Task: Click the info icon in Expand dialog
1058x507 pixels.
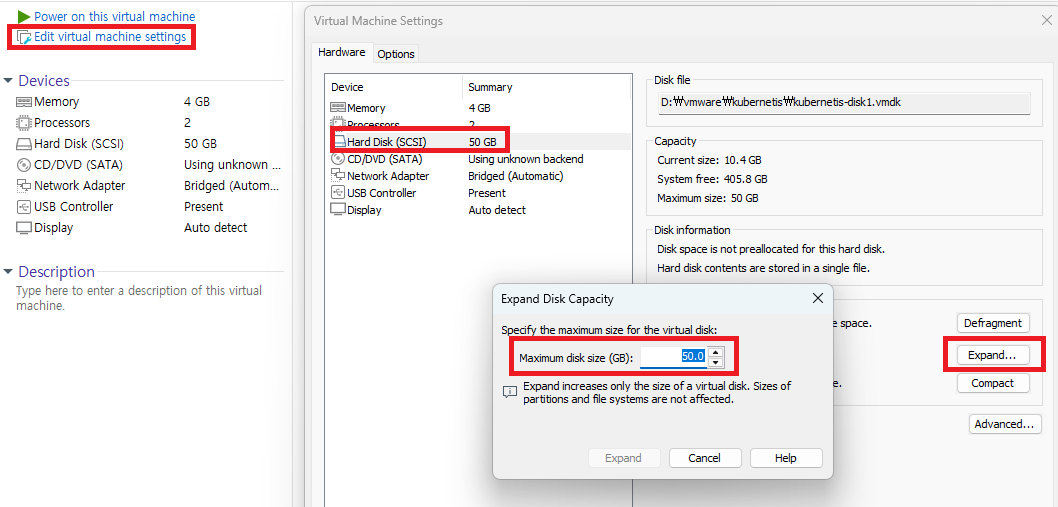Action: pyautogui.click(x=510, y=392)
